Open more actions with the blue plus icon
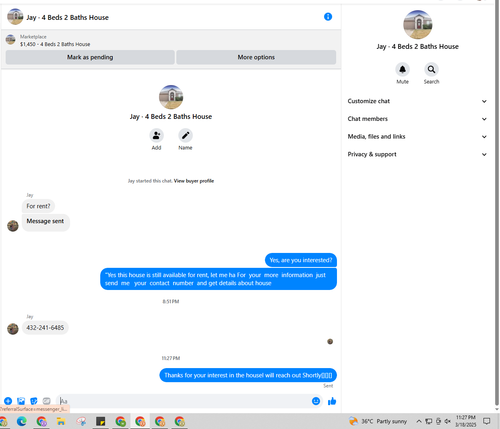The image size is (500, 429). [x=8, y=401]
